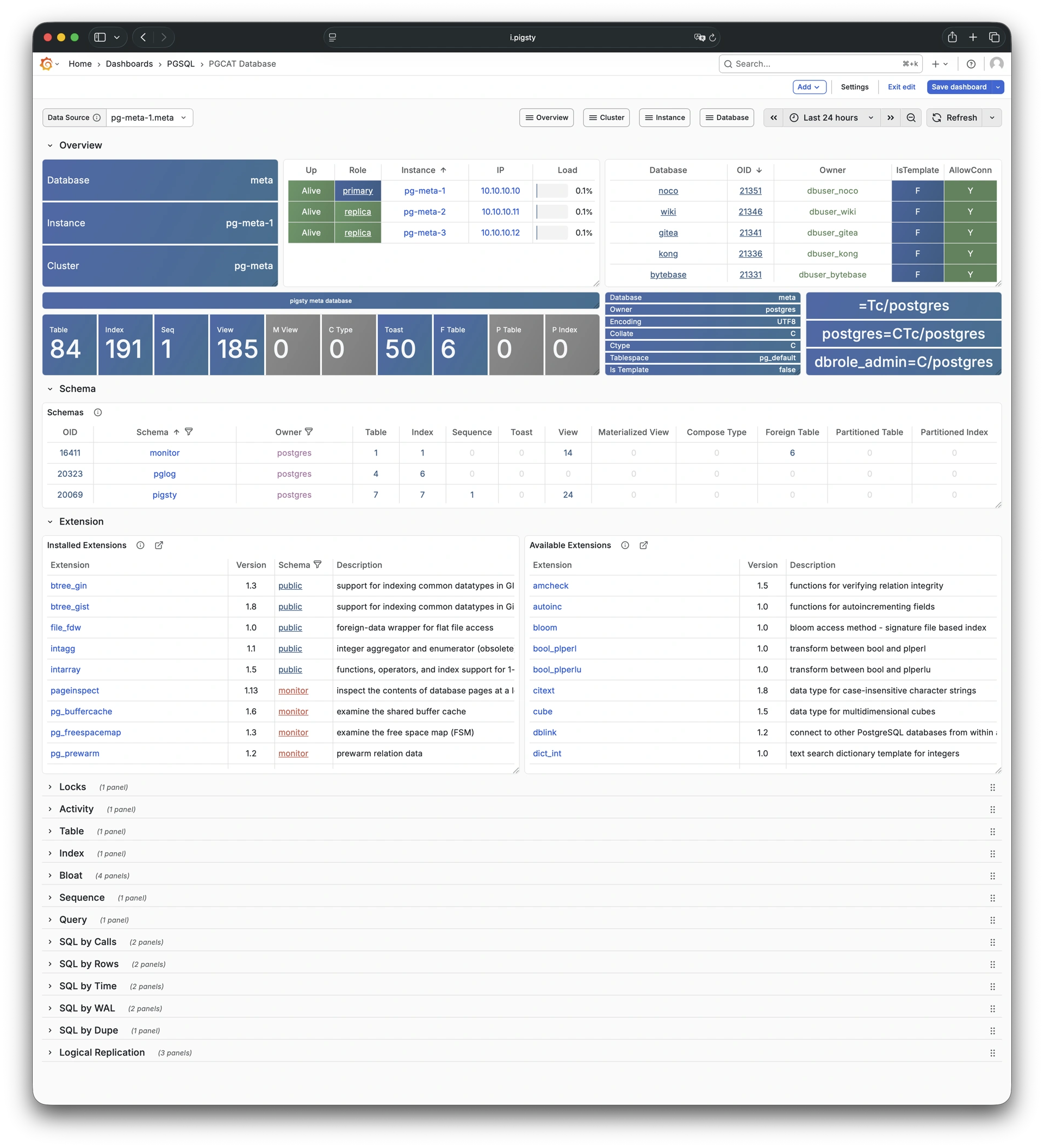Click the info icon next to Schemas
This screenshot has height=1148, width=1044.
tap(98, 412)
